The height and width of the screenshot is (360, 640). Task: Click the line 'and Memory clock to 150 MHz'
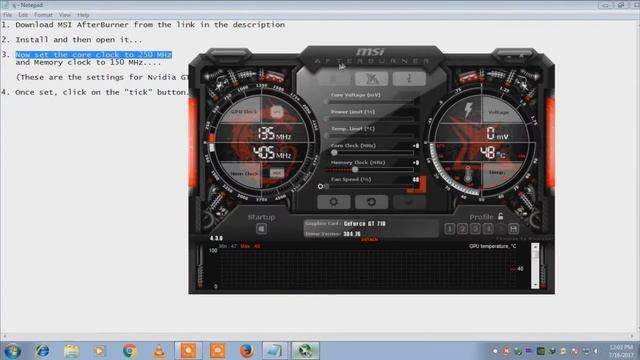[x=88, y=62]
